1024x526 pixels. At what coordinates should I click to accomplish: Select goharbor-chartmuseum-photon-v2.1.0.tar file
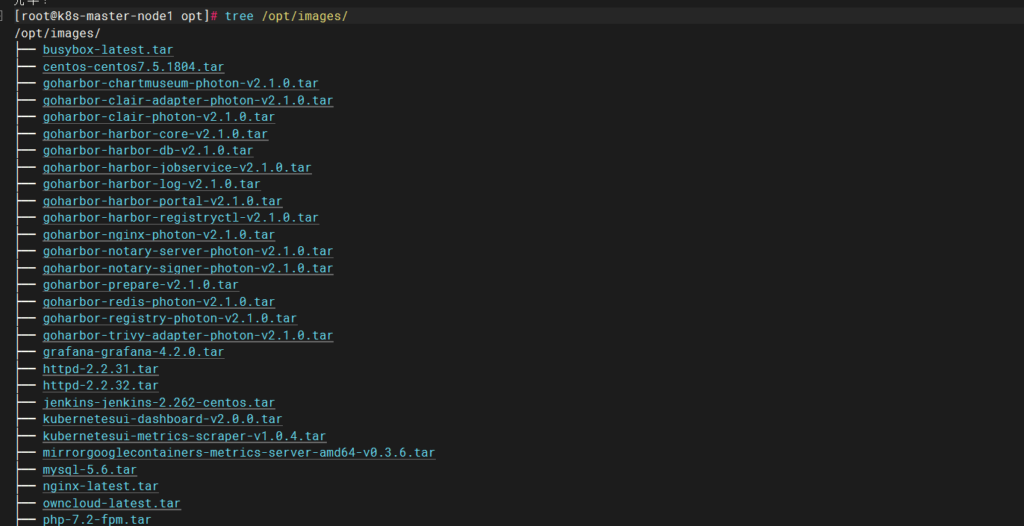coord(180,84)
